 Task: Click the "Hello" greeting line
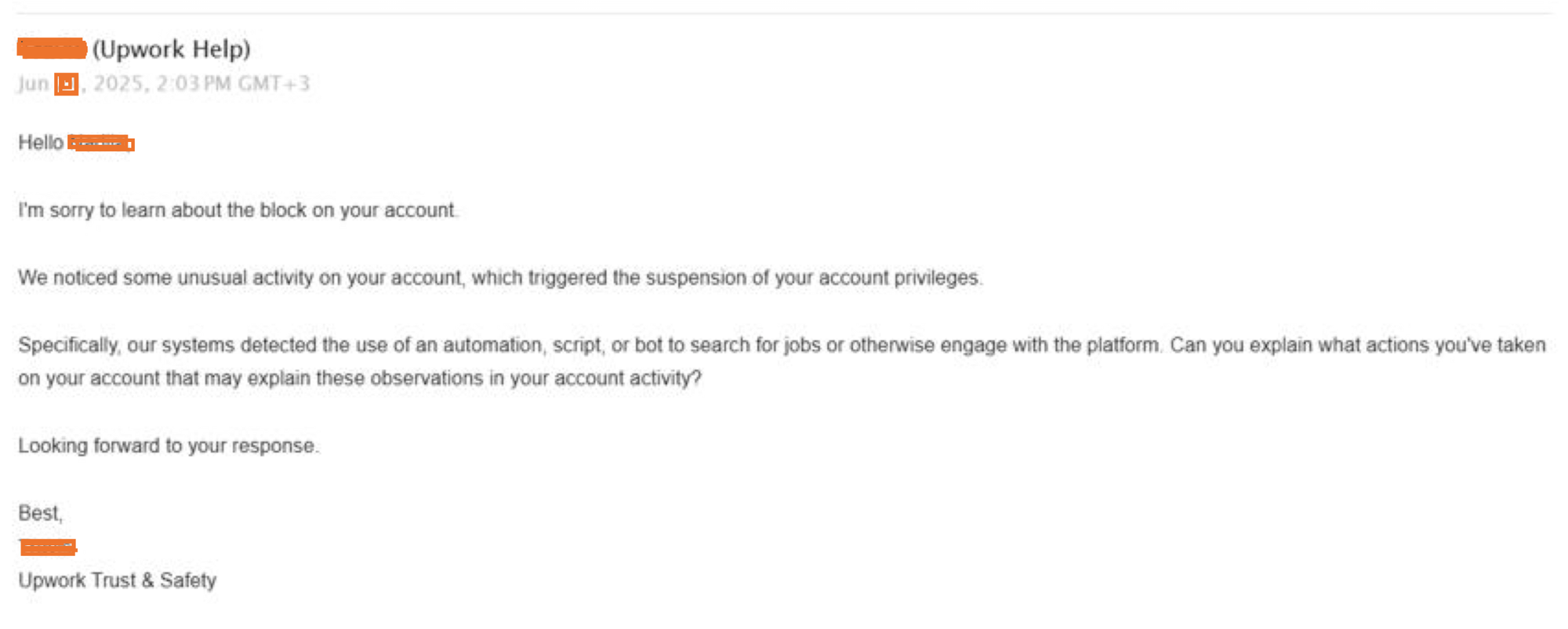coord(76,143)
